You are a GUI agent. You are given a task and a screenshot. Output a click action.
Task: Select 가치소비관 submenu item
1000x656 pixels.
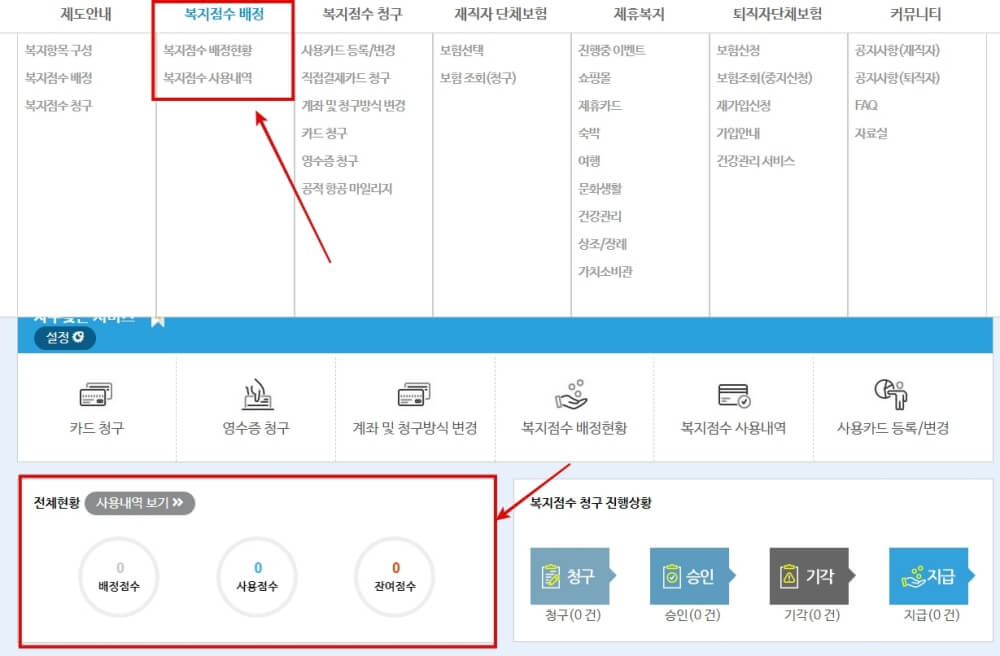(x=605, y=272)
